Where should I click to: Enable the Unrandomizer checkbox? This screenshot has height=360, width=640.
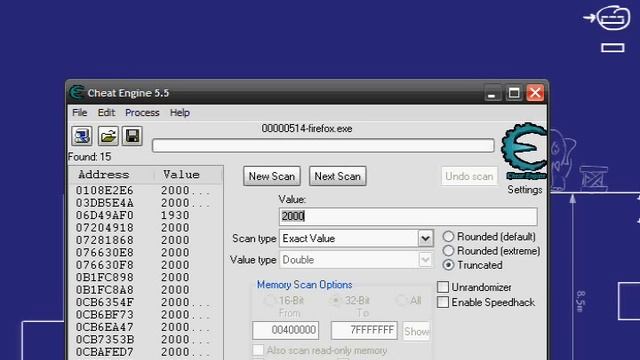[443, 287]
